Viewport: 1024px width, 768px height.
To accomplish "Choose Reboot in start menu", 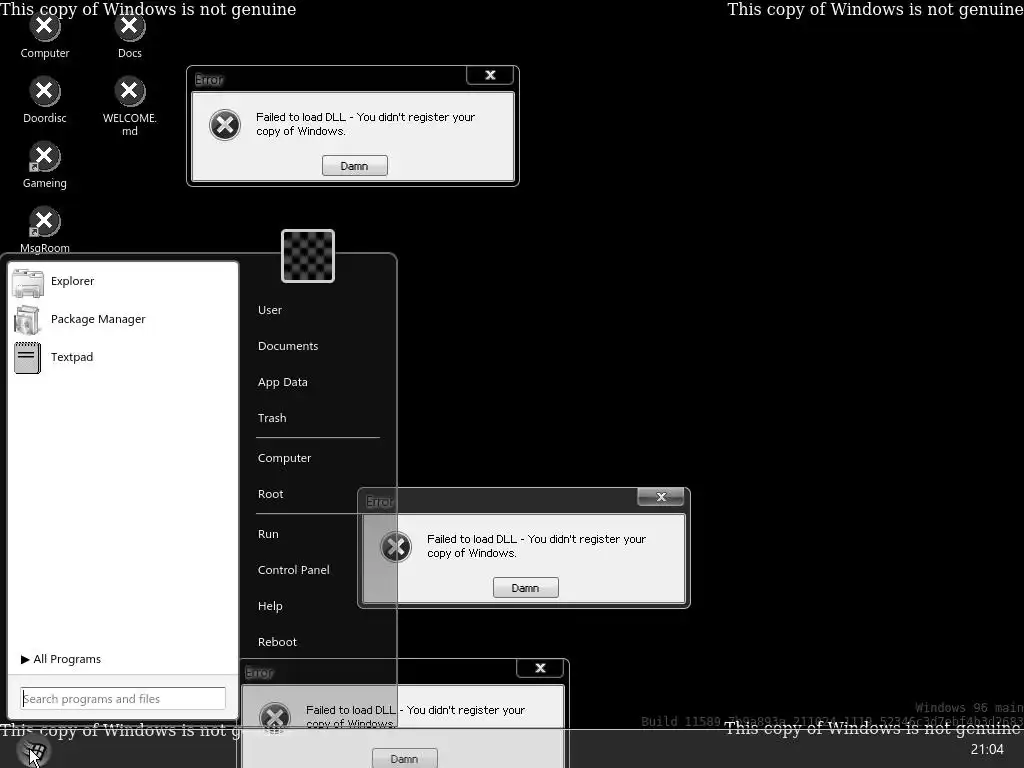I will (277, 642).
